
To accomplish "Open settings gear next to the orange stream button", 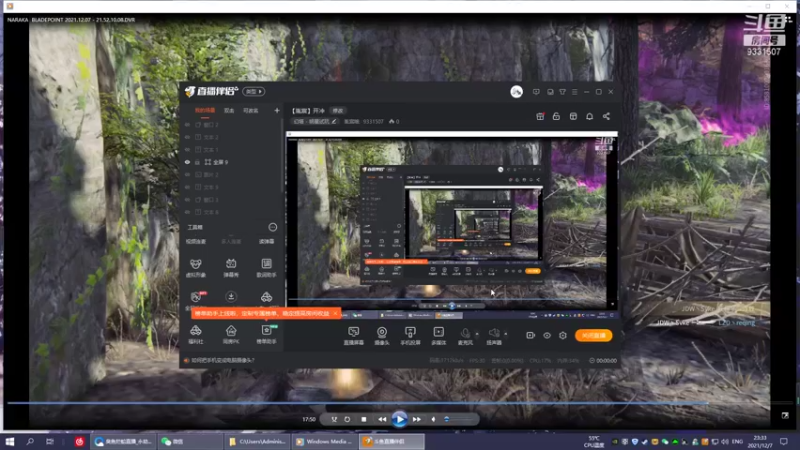I will 563,335.
